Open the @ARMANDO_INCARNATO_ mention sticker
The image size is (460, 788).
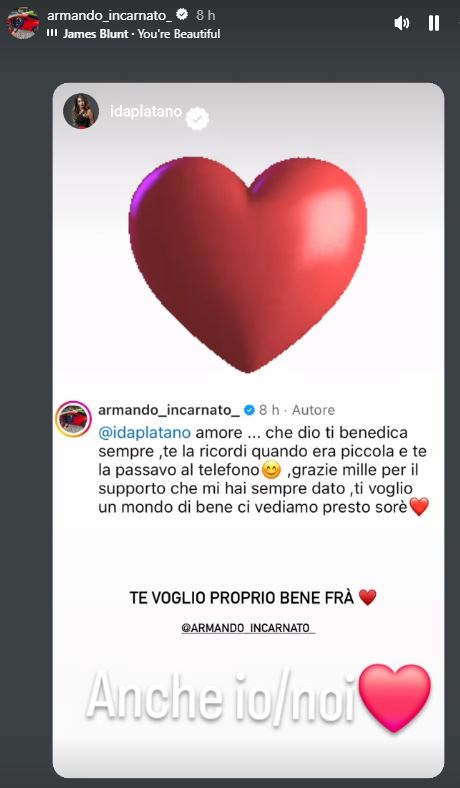pyautogui.click(x=248, y=628)
